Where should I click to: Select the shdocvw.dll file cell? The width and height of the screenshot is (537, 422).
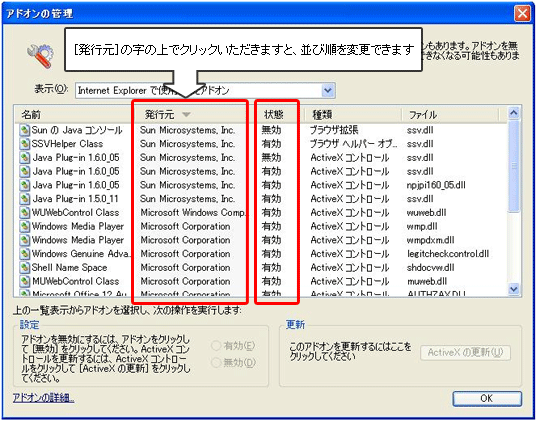point(430,268)
